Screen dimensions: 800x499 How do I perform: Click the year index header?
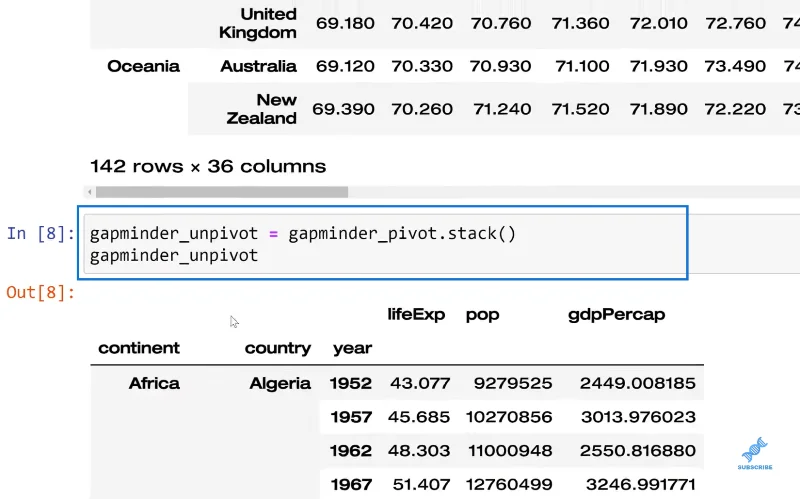click(353, 348)
